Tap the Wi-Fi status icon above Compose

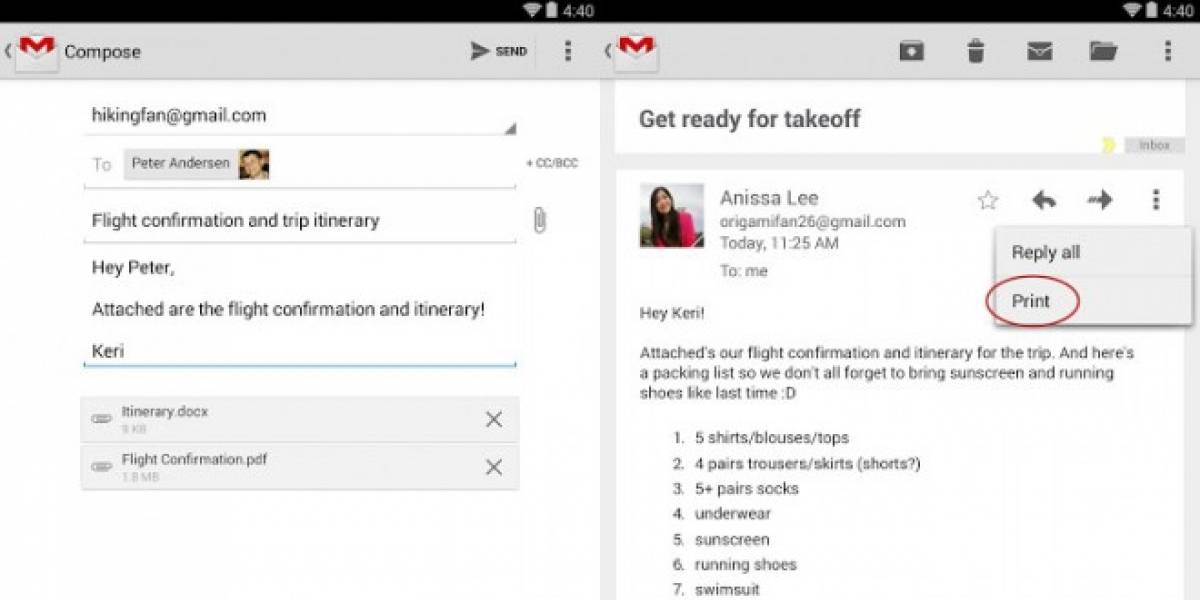[x=533, y=10]
